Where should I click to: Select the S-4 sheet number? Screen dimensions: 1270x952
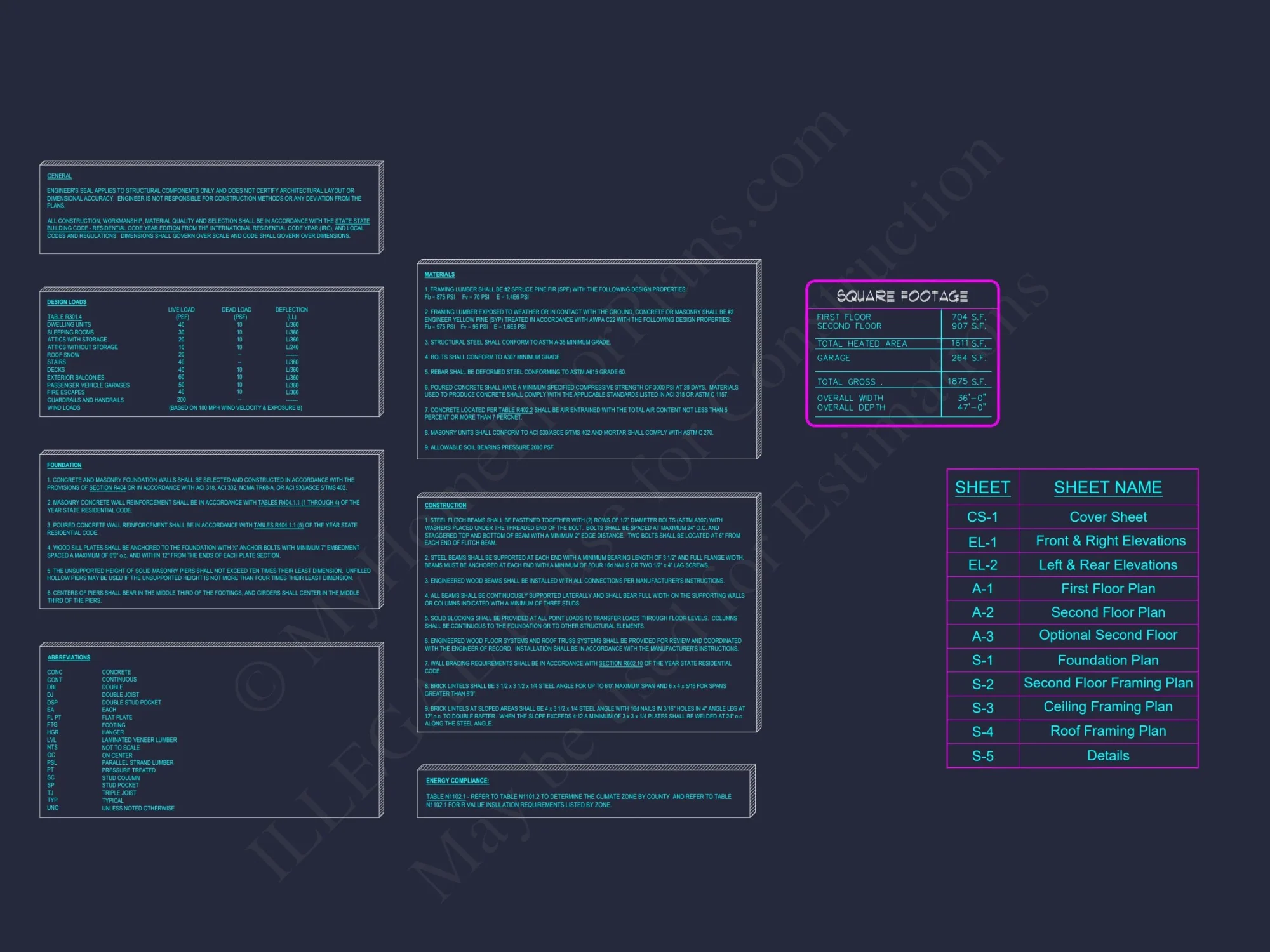pyautogui.click(x=982, y=732)
